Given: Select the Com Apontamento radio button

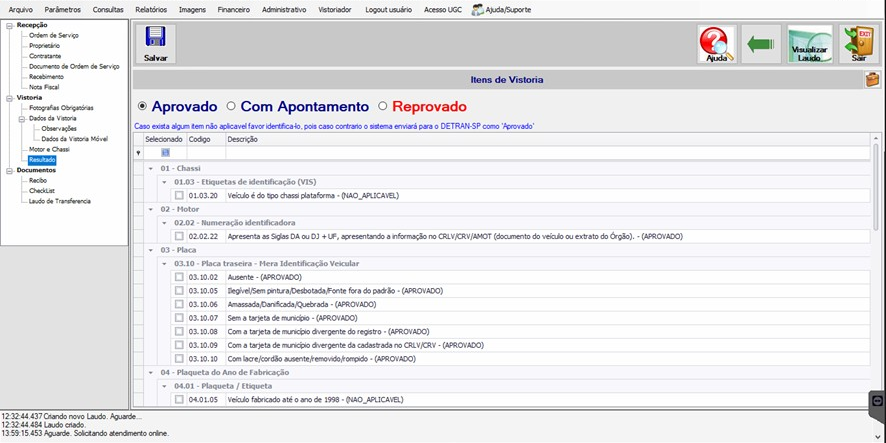Looking at the screenshot, I should click(231, 106).
